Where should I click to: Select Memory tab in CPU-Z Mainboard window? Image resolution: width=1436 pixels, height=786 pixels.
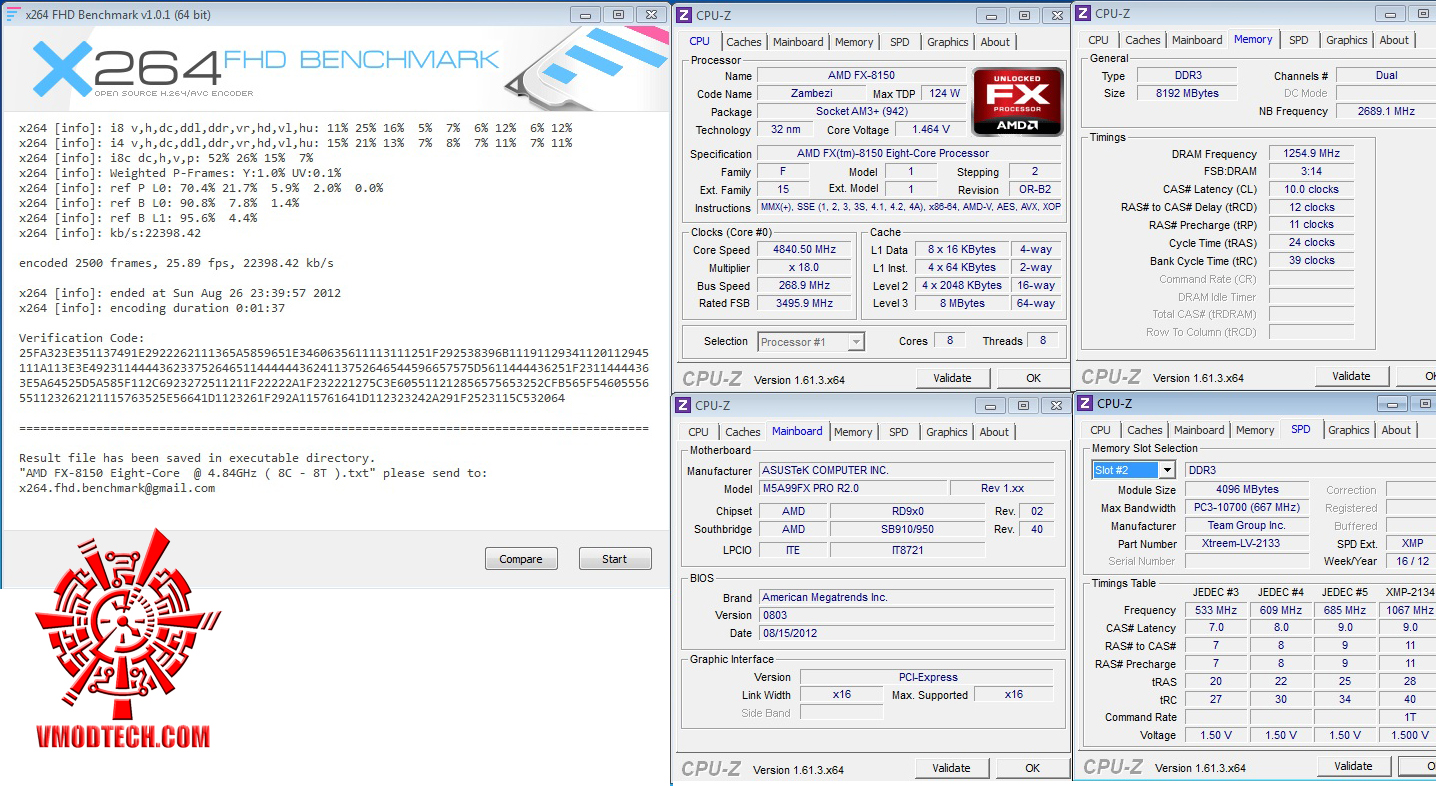coord(853,432)
